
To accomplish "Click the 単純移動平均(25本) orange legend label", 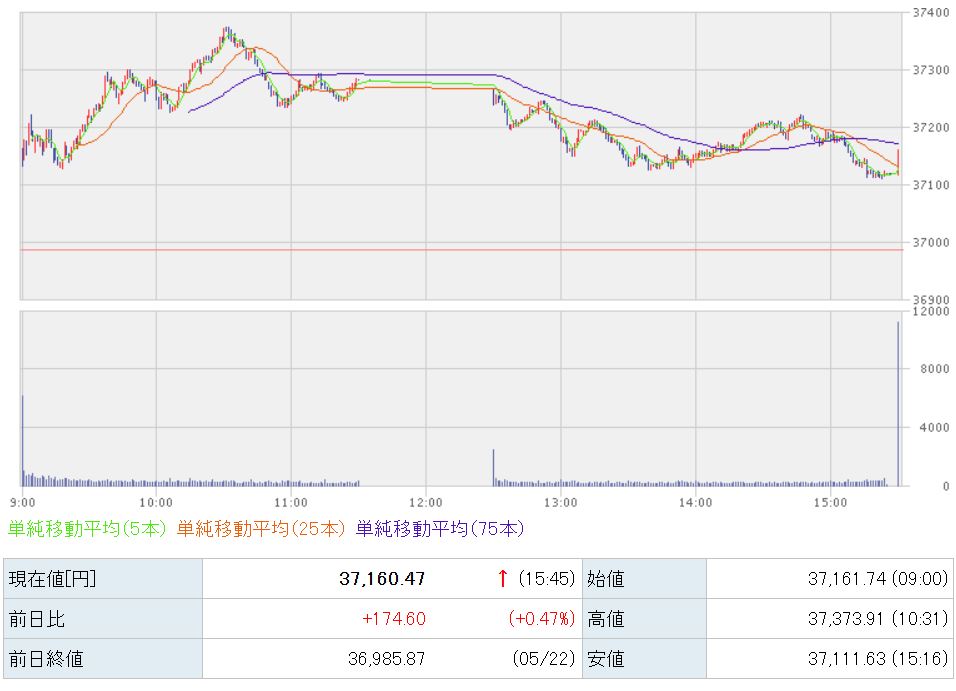I will point(261,528).
